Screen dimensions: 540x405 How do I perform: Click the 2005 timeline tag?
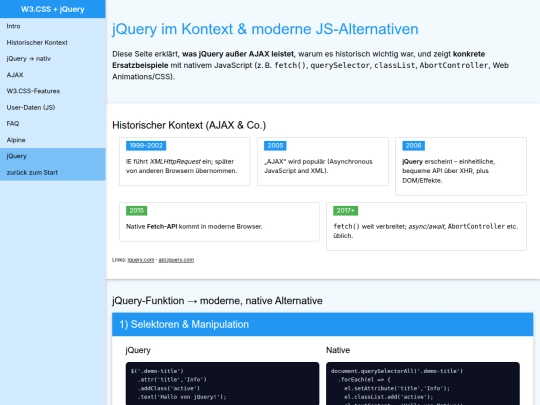click(275, 146)
